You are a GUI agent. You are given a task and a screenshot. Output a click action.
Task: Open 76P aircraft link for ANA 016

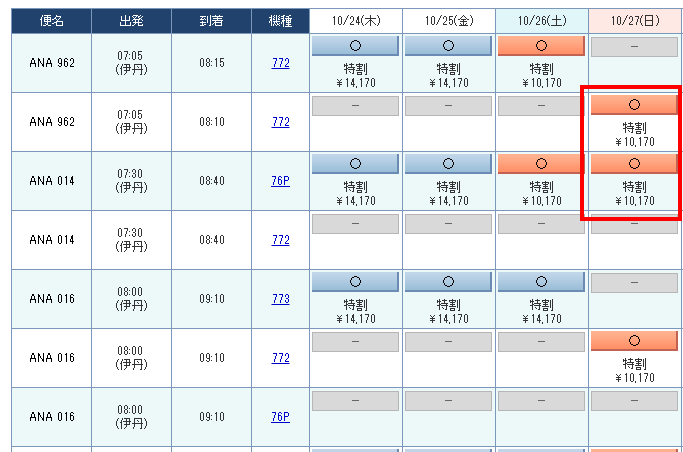(281, 417)
